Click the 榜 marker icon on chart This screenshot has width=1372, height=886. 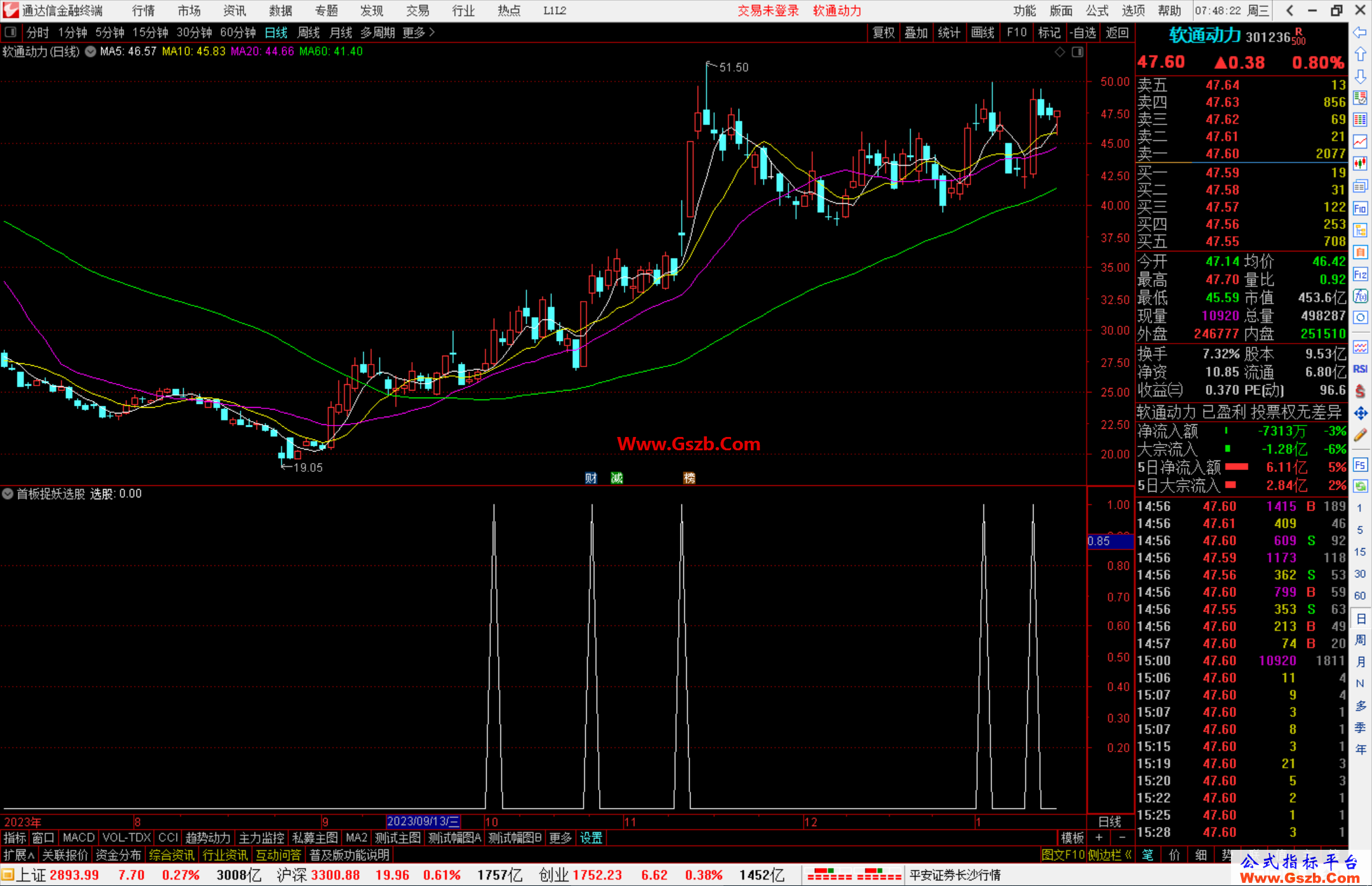(x=689, y=478)
